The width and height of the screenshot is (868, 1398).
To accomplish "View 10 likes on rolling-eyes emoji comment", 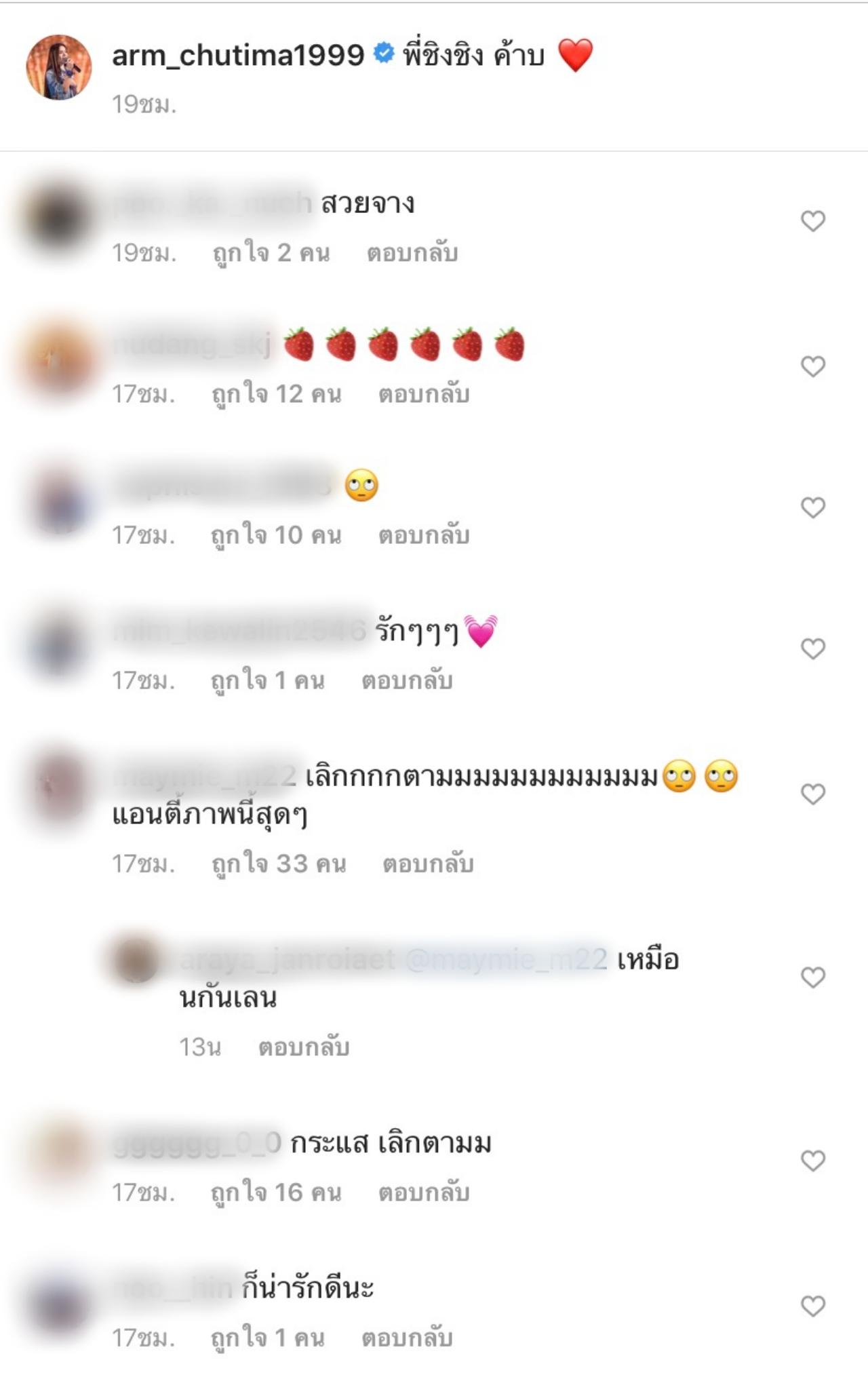I will pos(277,535).
